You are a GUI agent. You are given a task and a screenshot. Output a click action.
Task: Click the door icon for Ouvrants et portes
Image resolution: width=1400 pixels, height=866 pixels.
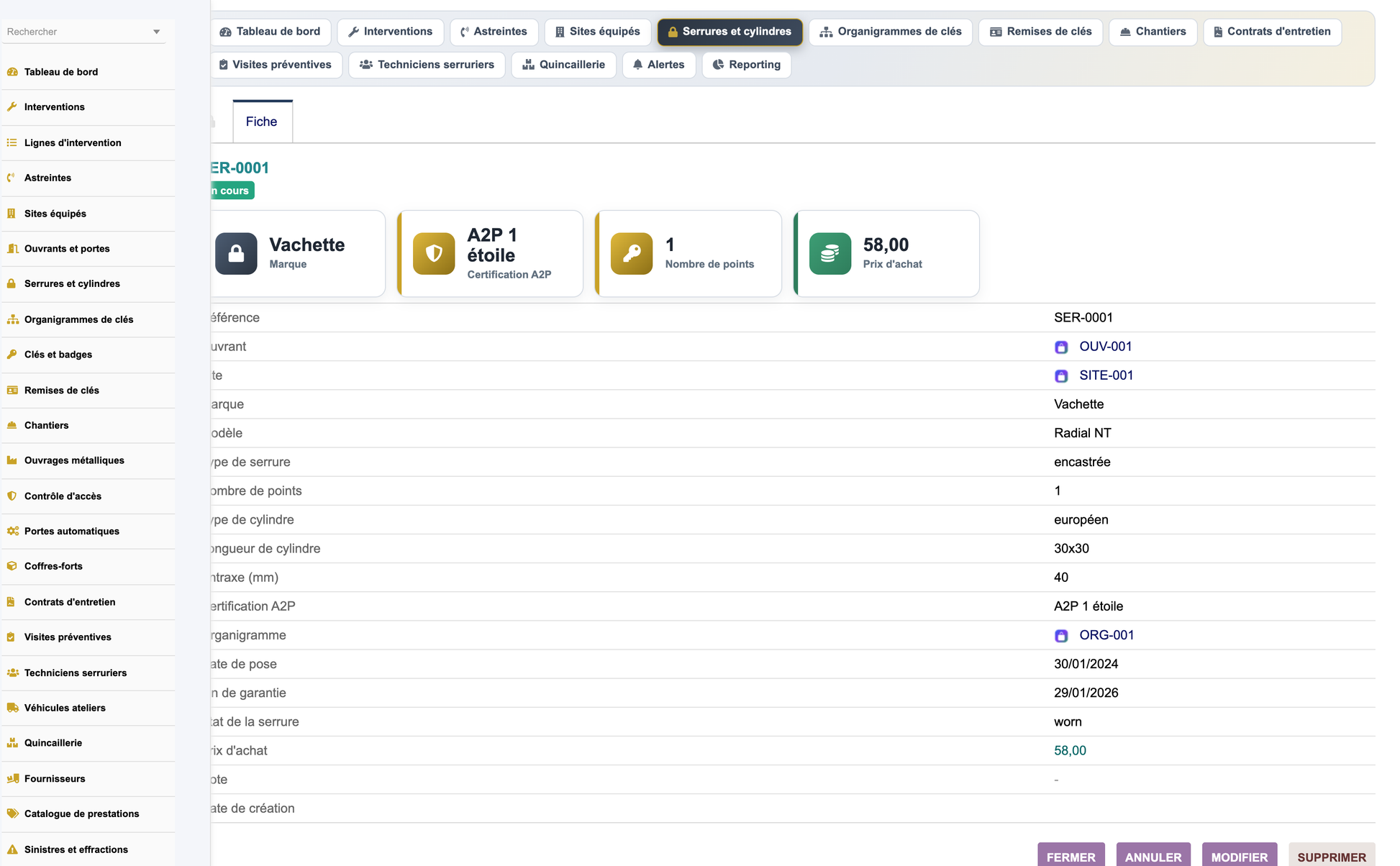click(x=12, y=249)
